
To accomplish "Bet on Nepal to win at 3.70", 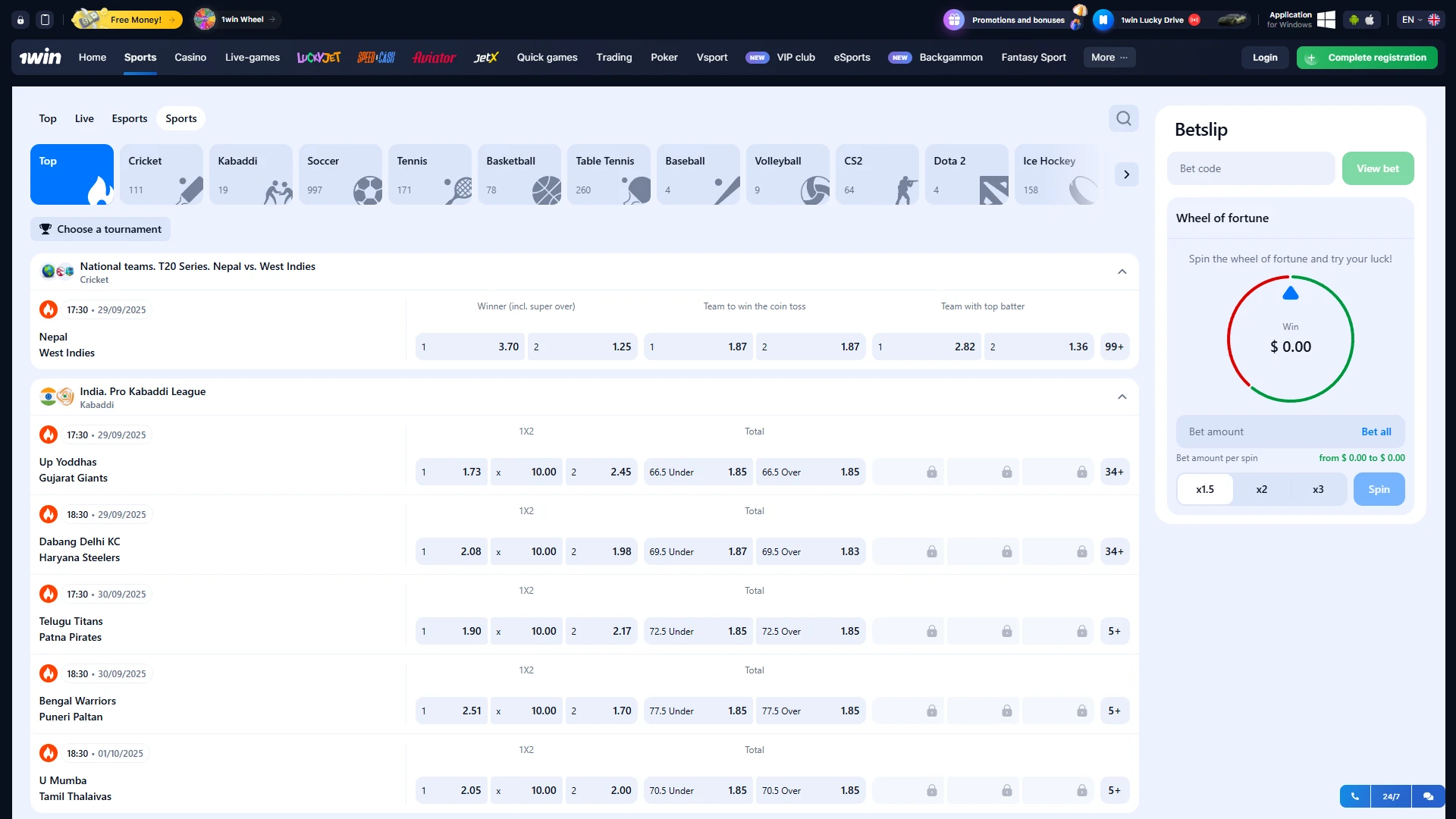I will tap(470, 347).
